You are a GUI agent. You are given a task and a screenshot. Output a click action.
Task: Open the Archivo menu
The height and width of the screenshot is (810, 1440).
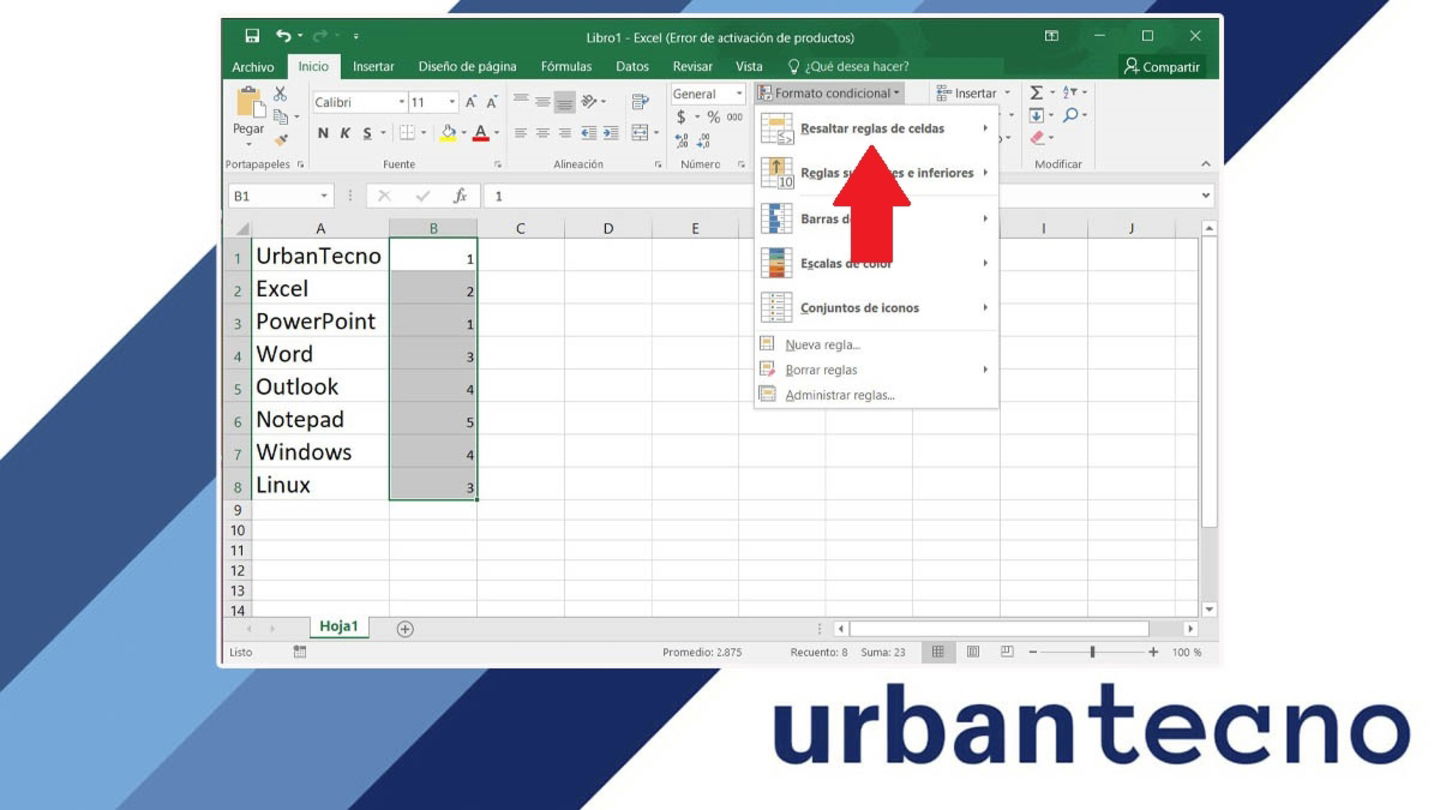pyautogui.click(x=253, y=67)
